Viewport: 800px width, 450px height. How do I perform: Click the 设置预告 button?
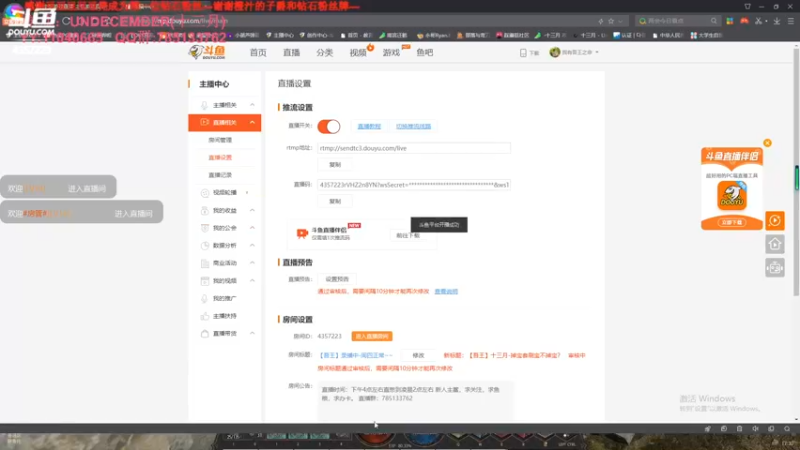(337, 279)
